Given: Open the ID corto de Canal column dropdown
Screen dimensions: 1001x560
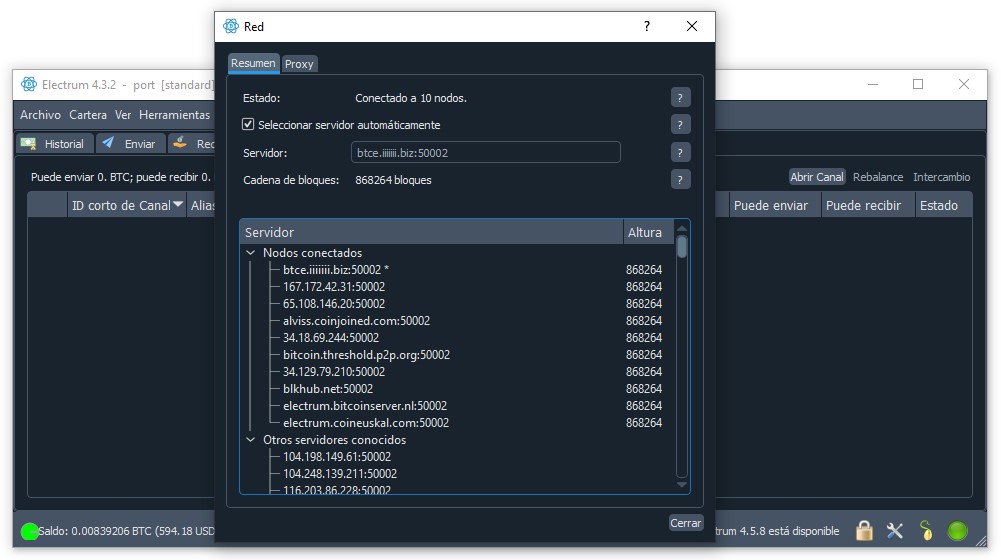Looking at the screenshot, I should [x=178, y=205].
